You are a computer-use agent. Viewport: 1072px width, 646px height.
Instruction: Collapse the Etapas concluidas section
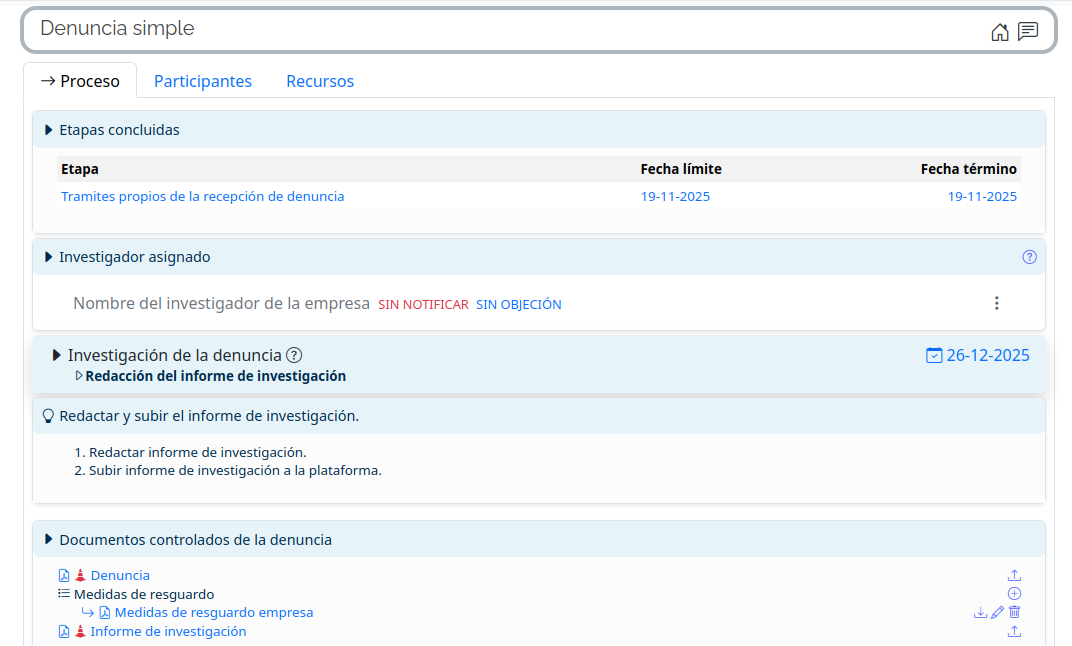[x=49, y=130]
